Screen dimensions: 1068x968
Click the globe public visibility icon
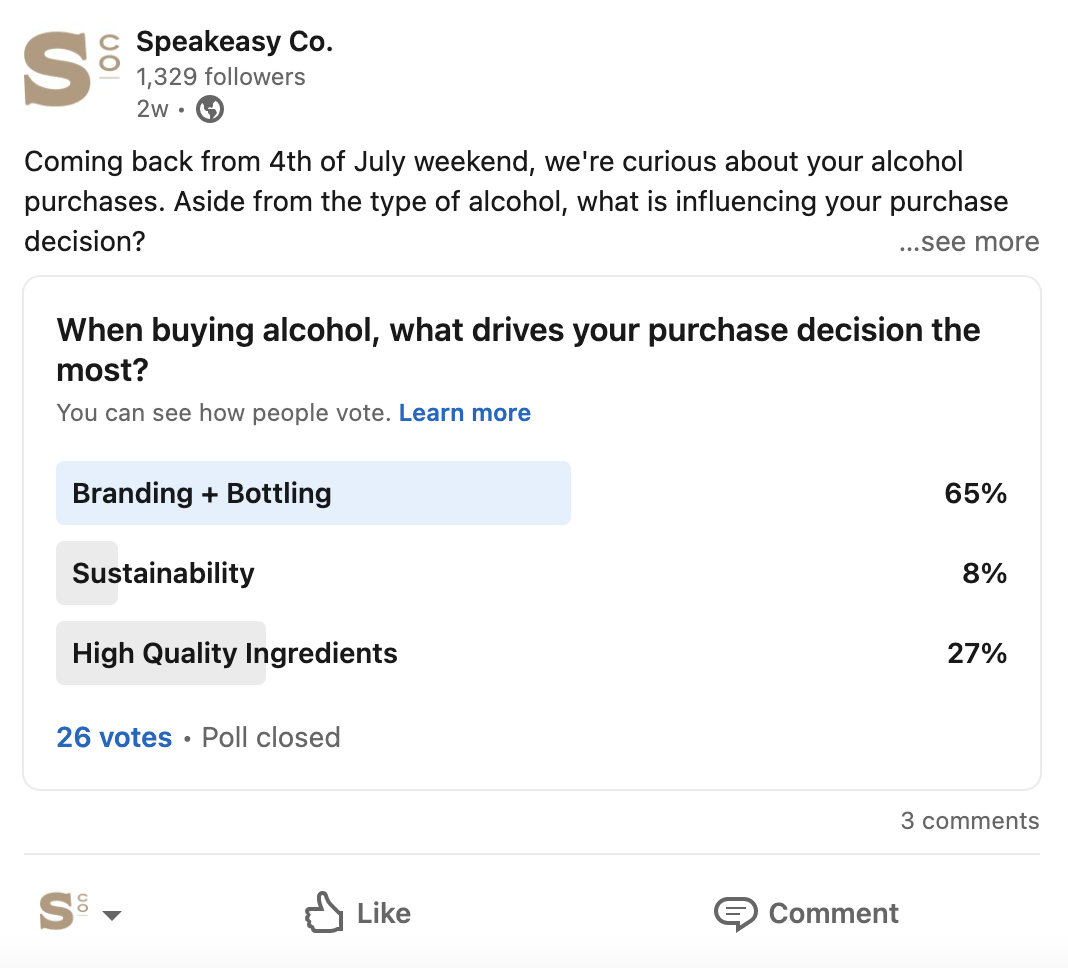(x=210, y=109)
